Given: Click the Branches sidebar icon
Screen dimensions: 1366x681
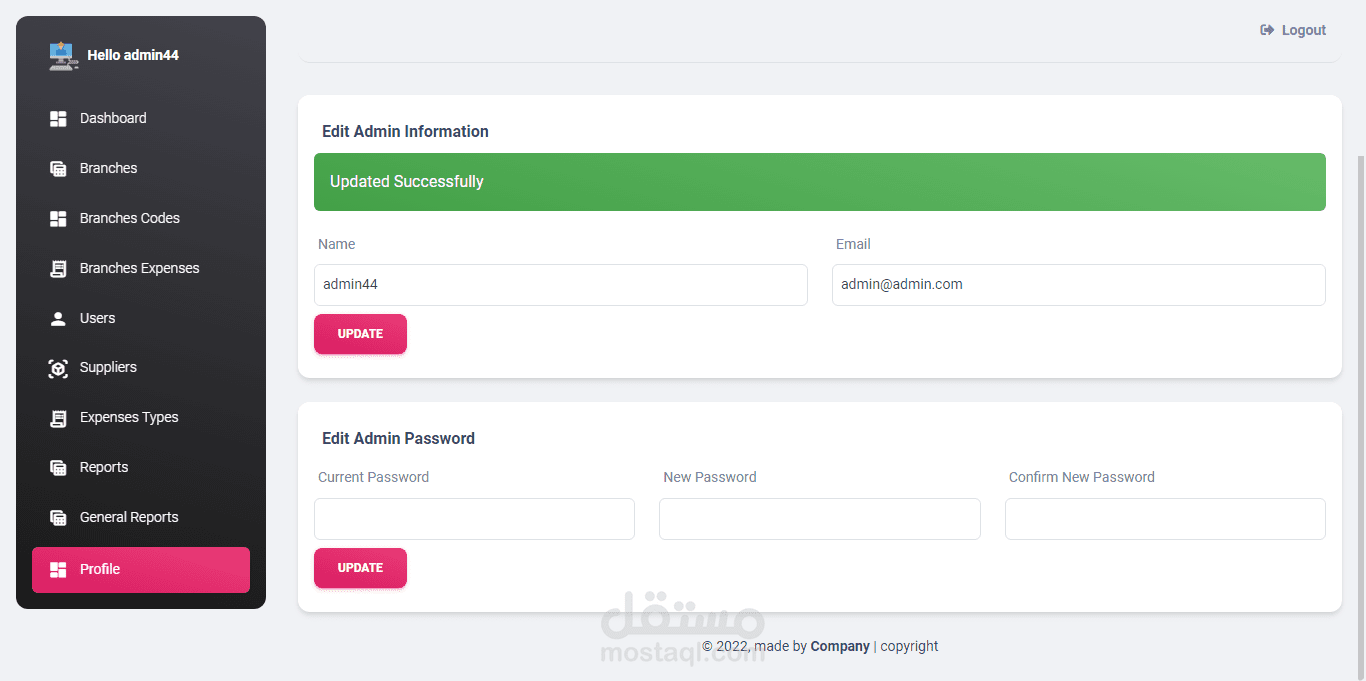Looking at the screenshot, I should [x=58, y=168].
